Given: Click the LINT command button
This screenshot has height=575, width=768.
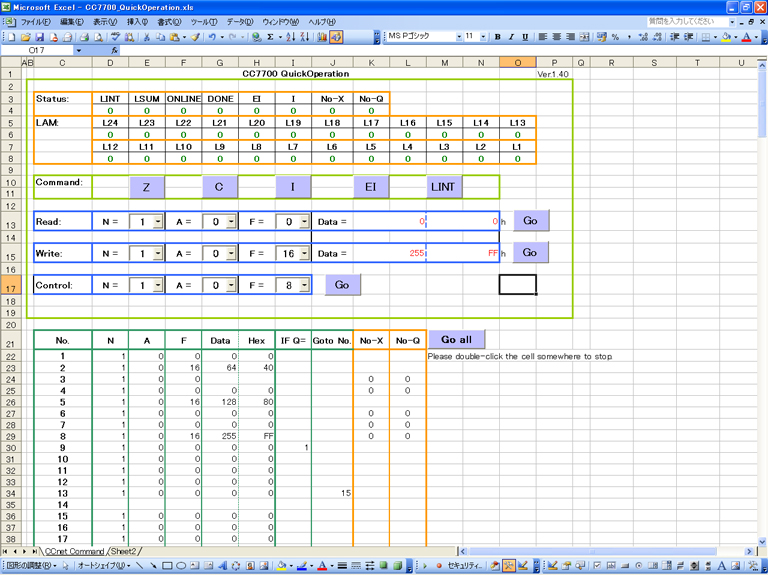Looking at the screenshot, I should (444, 187).
